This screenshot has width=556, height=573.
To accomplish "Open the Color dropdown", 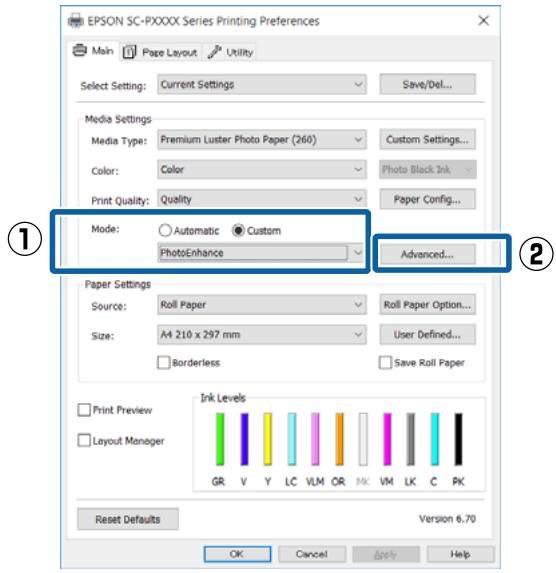I will 262,170.
